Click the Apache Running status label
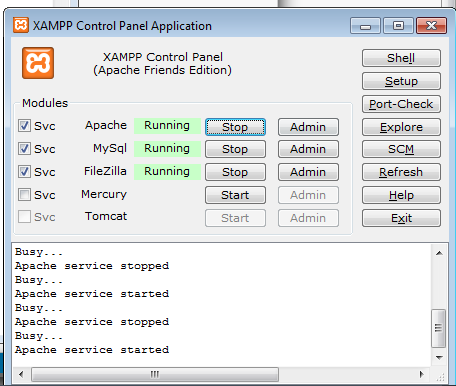Viewport: 456px width, 386px height. (167, 126)
